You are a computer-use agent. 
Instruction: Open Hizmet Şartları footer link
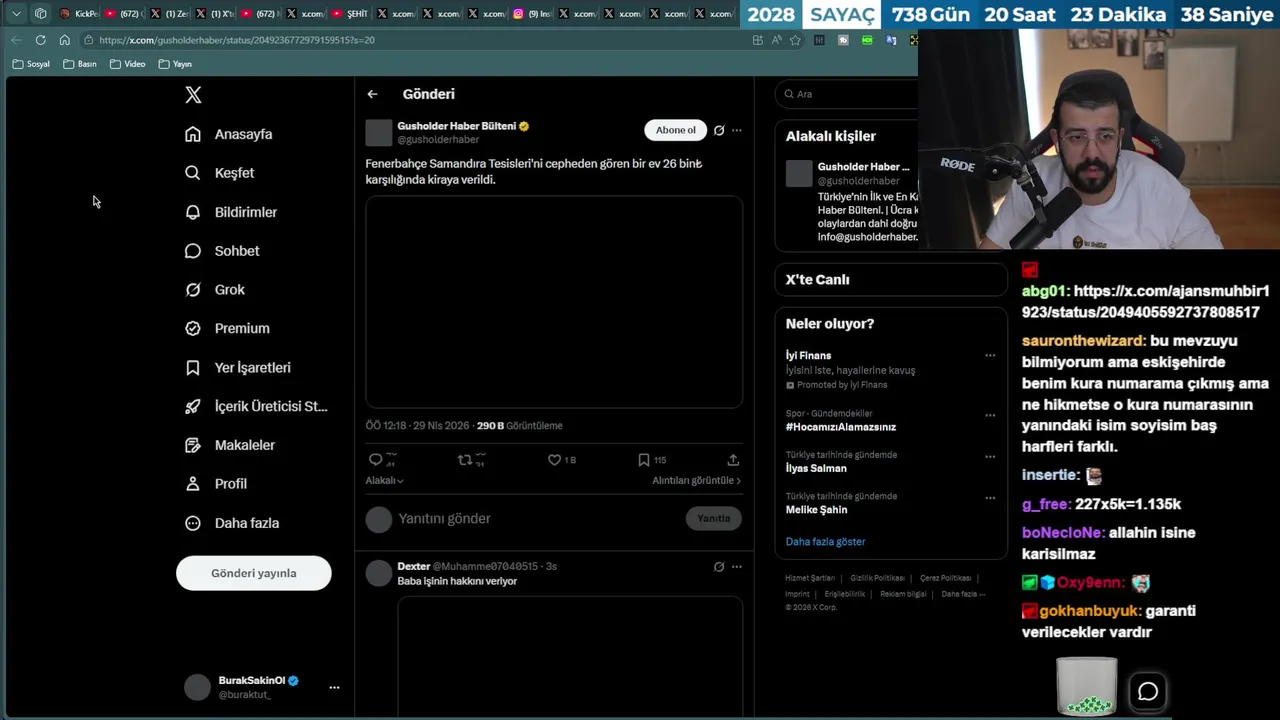tap(810, 578)
